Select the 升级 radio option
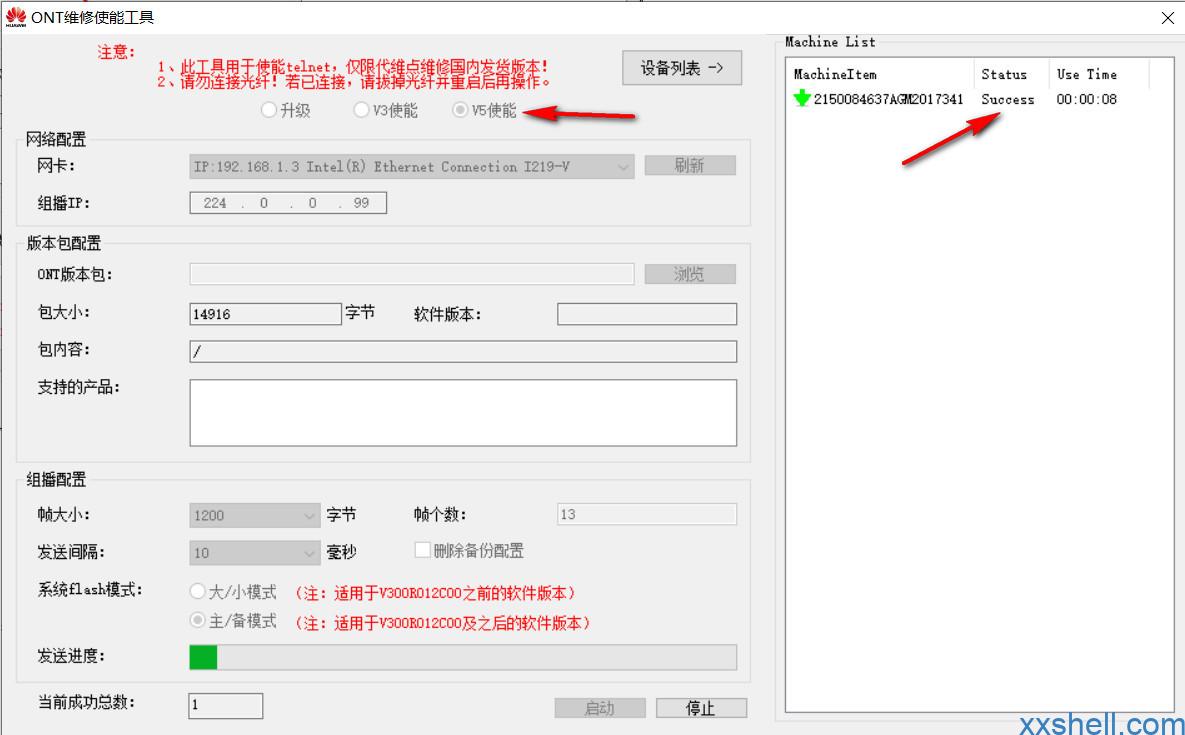Viewport: 1185px width, 735px height. [x=269, y=111]
